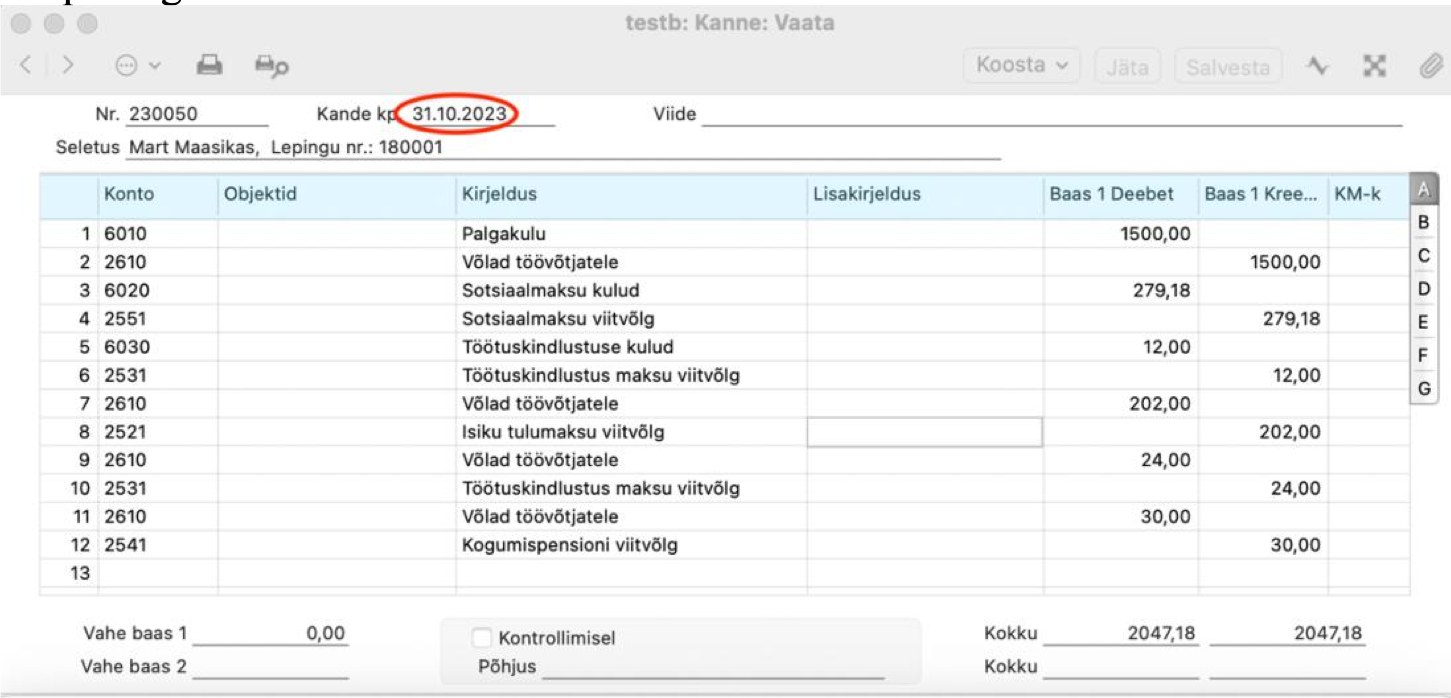Click the paperclip attachments icon

click(x=1431, y=66)
